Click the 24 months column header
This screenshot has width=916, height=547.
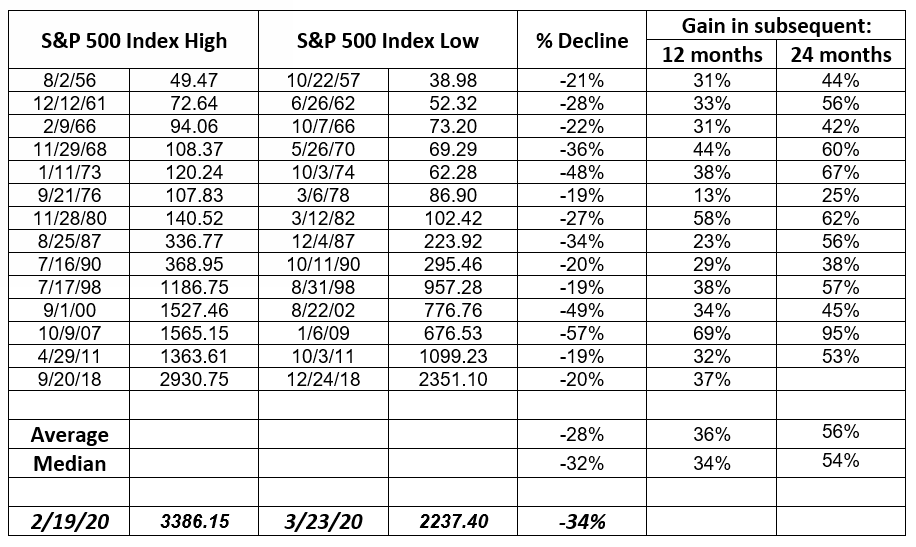tap(840, 54)
